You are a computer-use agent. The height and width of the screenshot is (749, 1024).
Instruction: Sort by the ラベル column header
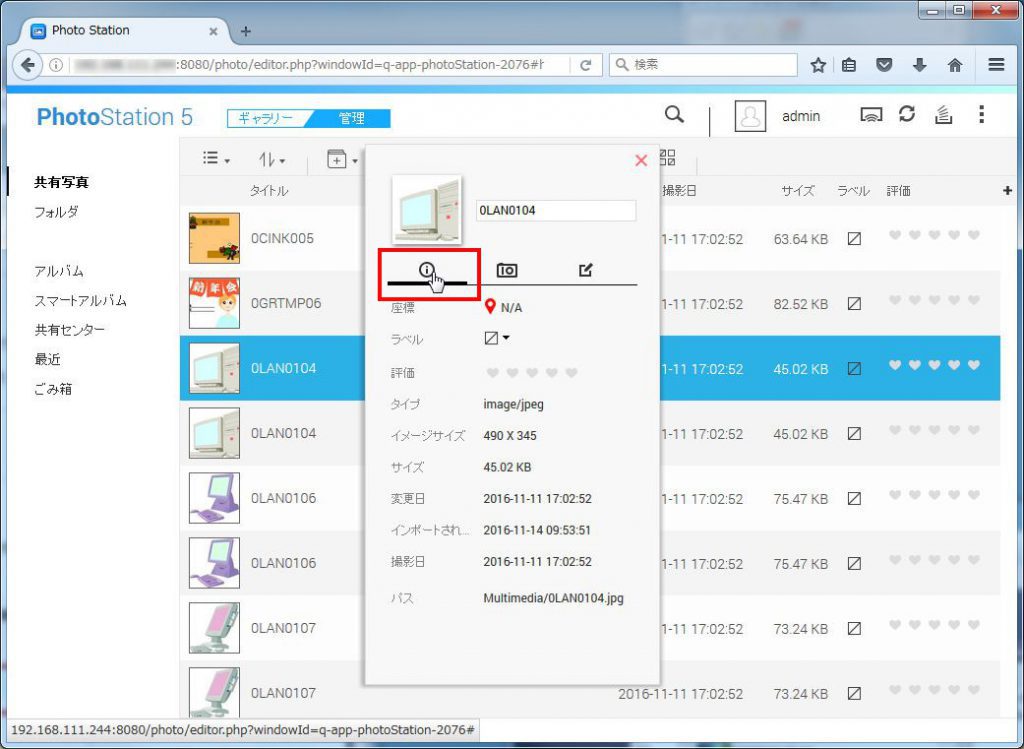tap(854, 191)
